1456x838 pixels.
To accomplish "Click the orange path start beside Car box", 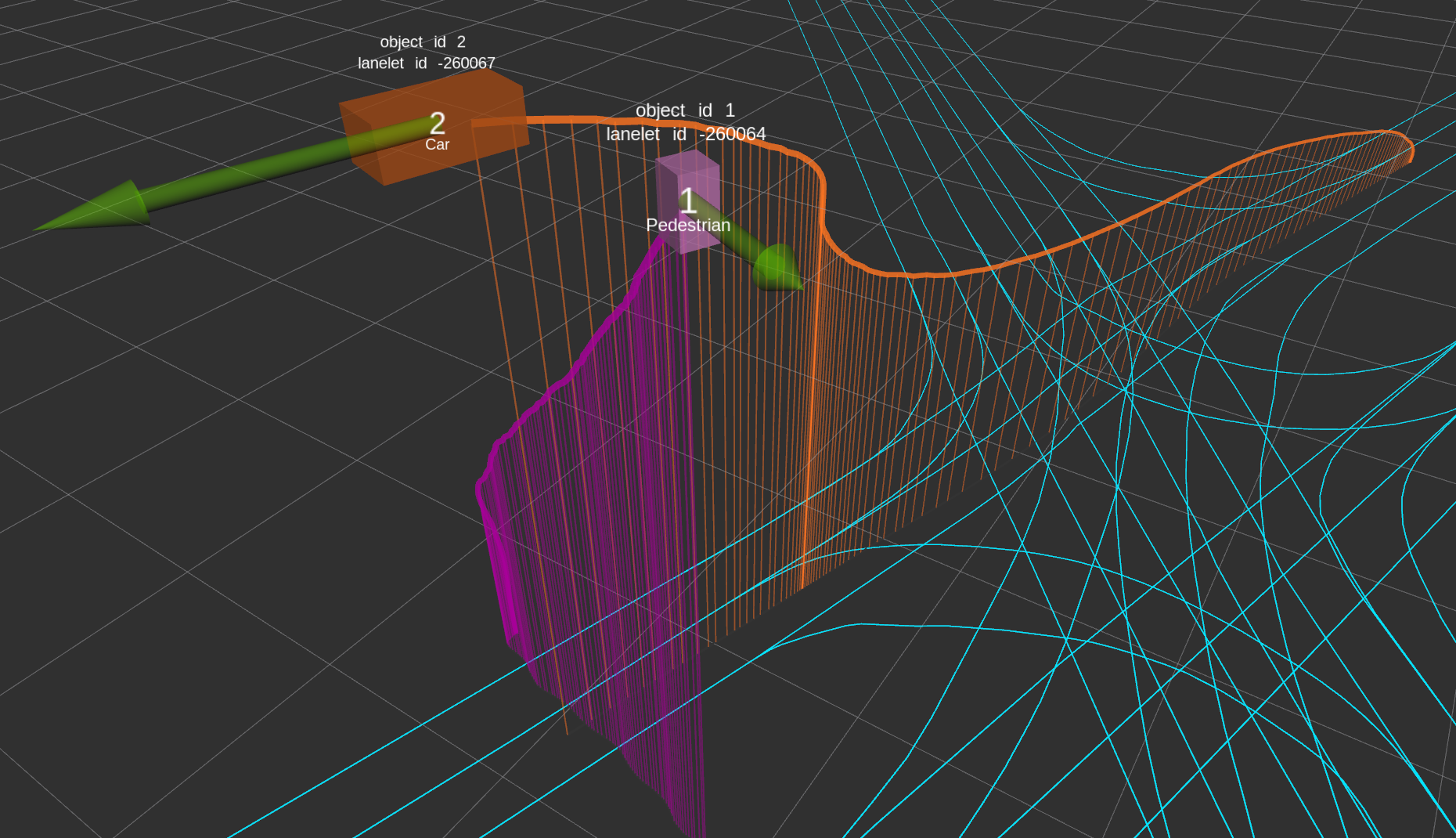I will [479, 123].
